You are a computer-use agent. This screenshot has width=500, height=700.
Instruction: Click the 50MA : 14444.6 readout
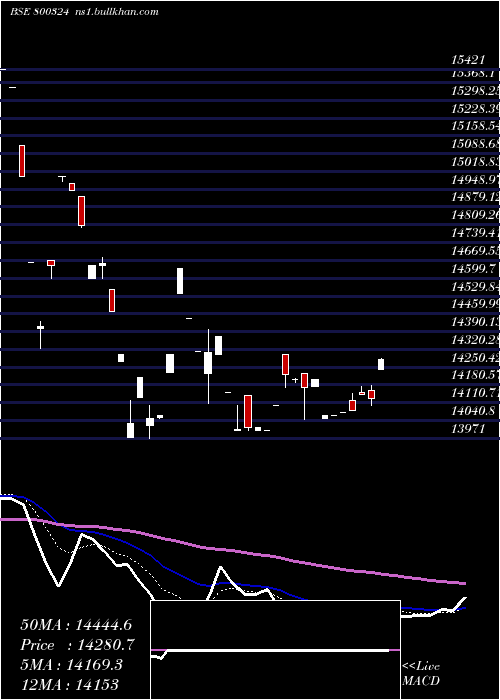pos(76,625)
